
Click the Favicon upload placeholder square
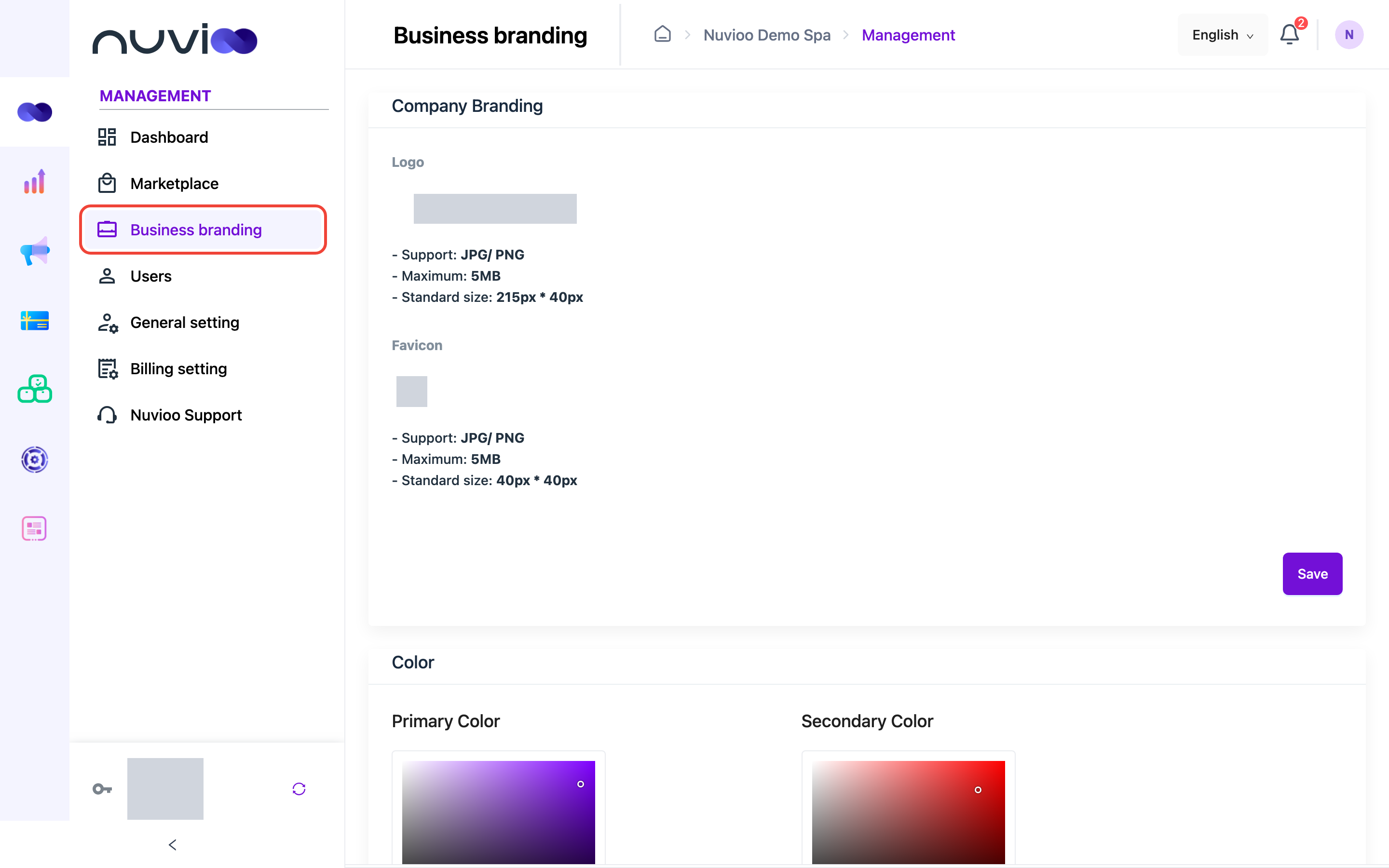point(411,392)
